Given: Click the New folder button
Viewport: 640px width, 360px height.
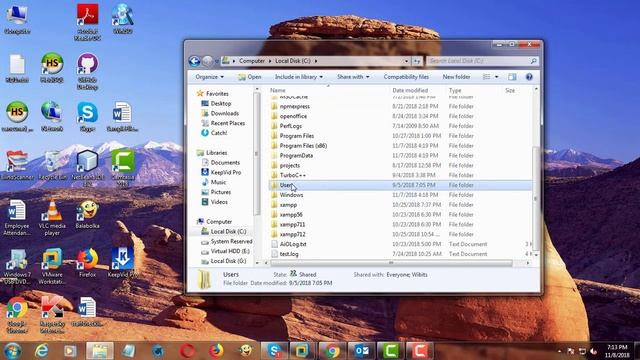Looking at the screenshot, I should 456,77.
